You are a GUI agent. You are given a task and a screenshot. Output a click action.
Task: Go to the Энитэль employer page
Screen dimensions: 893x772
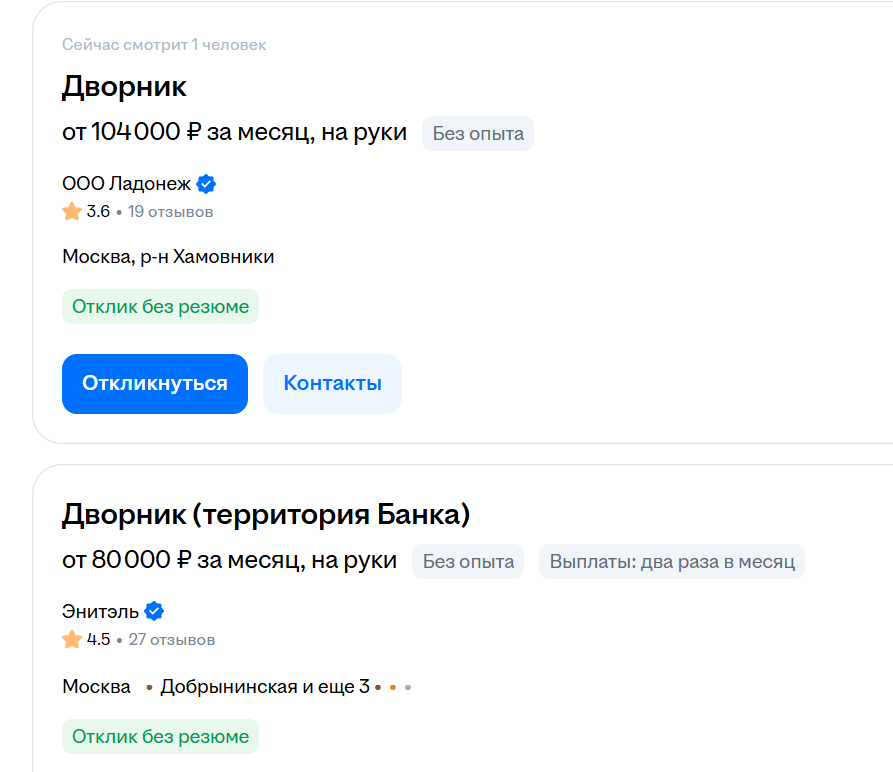click(x=100, y=611)
